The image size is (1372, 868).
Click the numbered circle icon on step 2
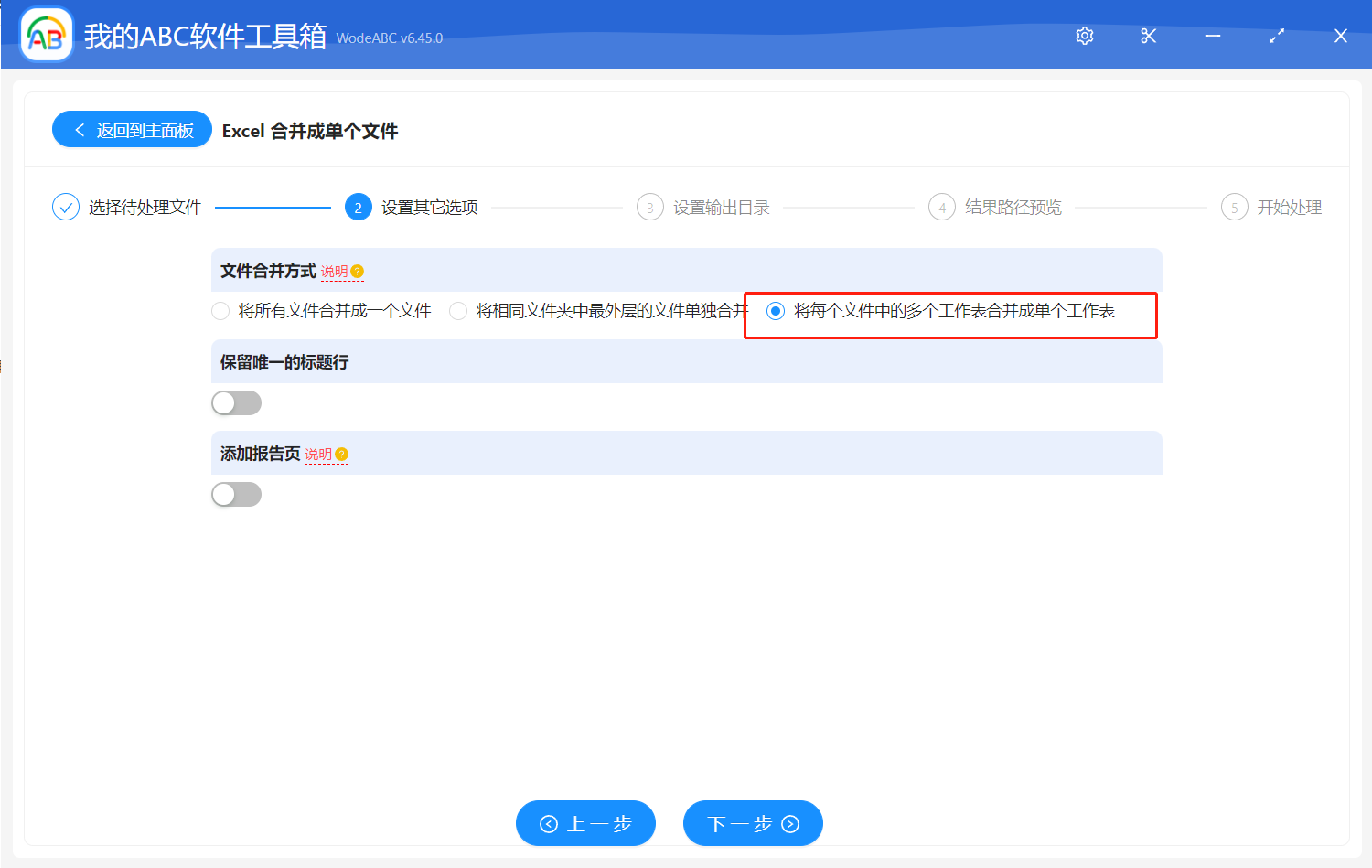click(358, 207)
